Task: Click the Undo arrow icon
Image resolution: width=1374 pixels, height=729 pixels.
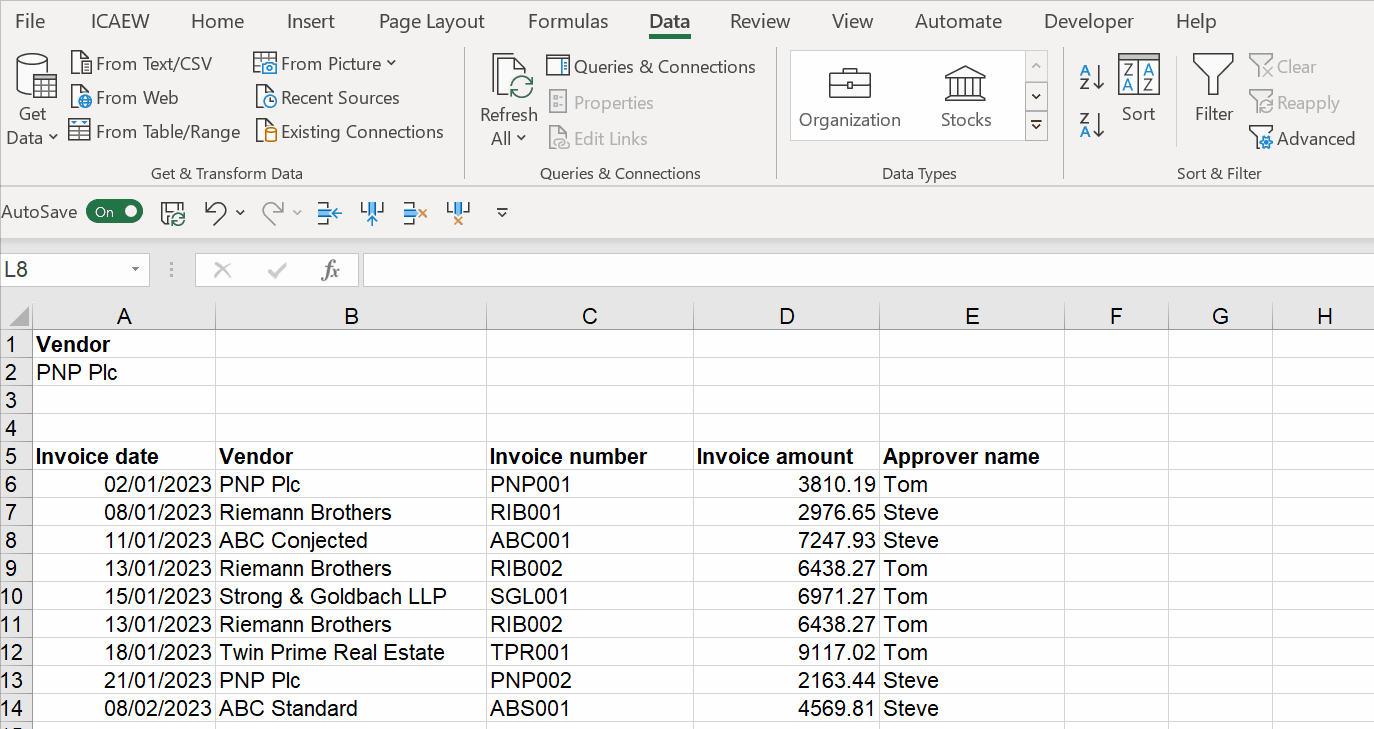Action: coord(214,212)
